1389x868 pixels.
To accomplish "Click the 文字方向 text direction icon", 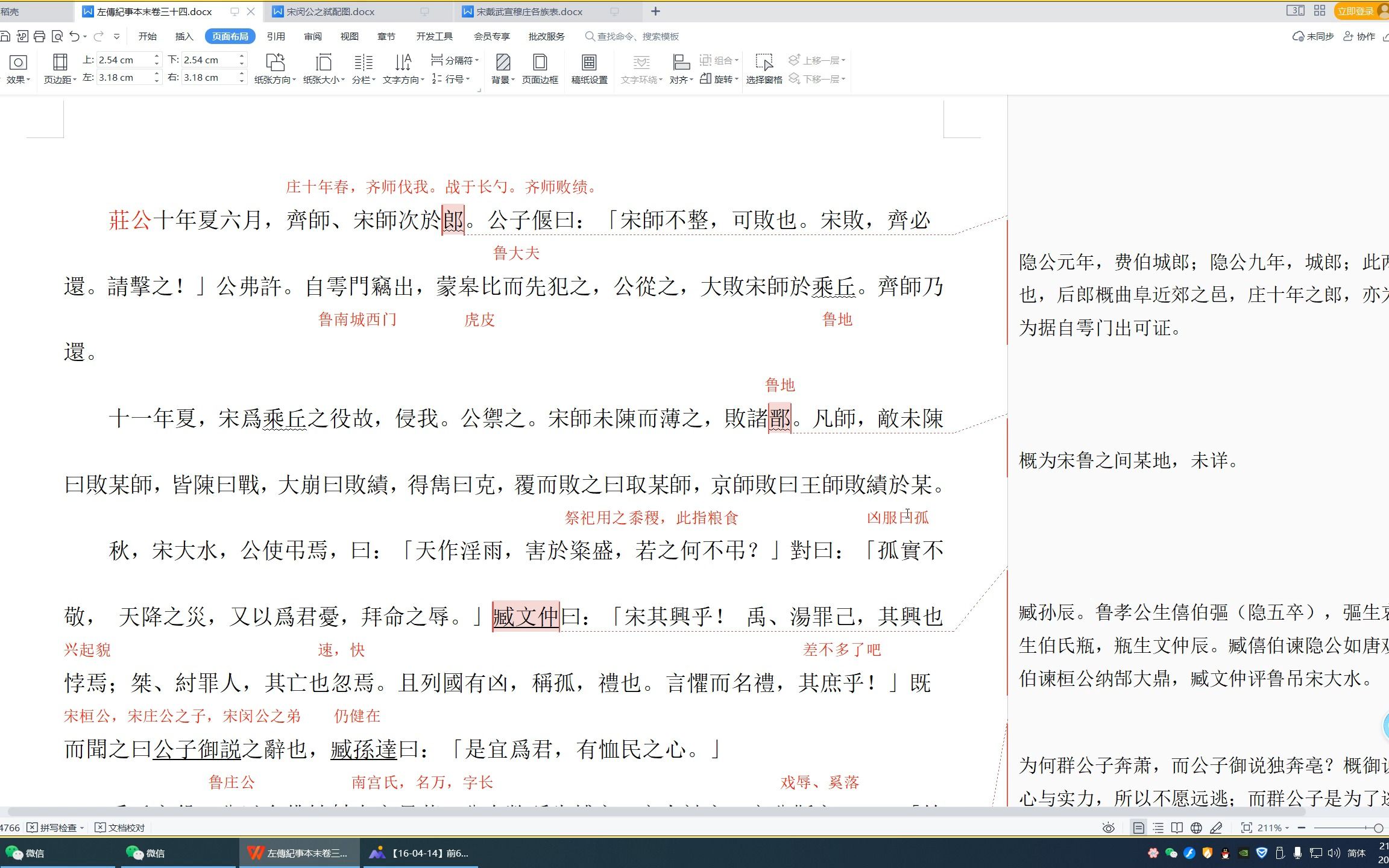I will [x=403, y=62].
